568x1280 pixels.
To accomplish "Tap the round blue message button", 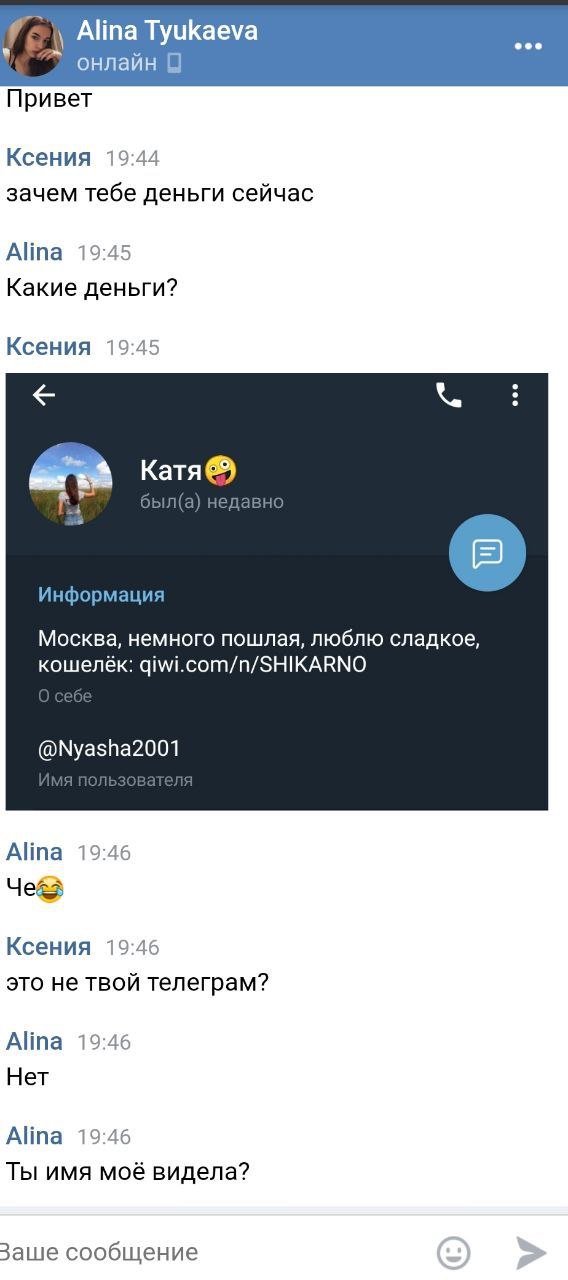I will click(487, 553).
